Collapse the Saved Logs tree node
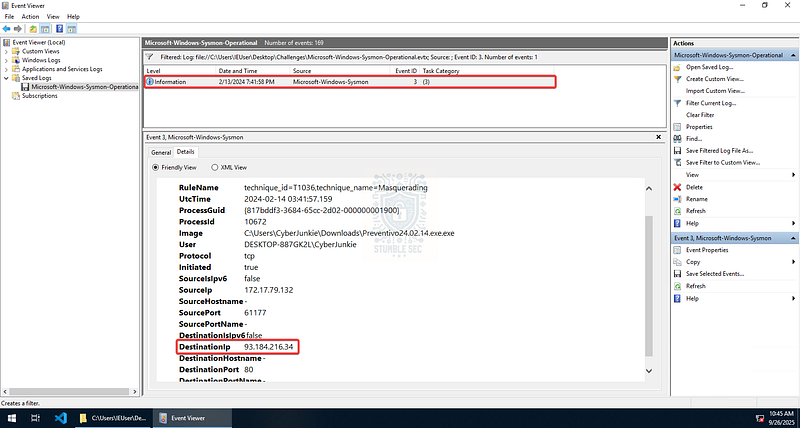Image resolution: width=800 pixels, height=428 pixels. click(6, 78)
